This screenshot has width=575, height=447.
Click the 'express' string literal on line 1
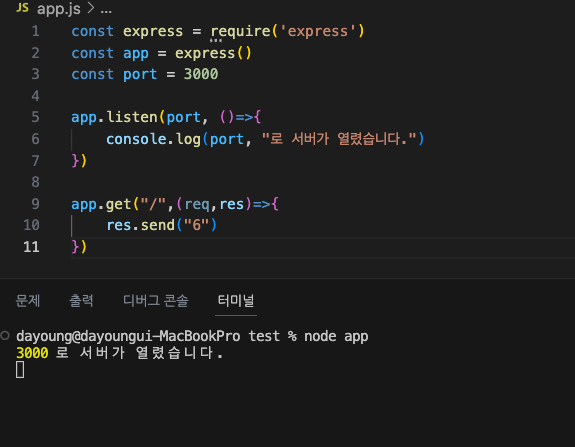click(x=318, y=31)
